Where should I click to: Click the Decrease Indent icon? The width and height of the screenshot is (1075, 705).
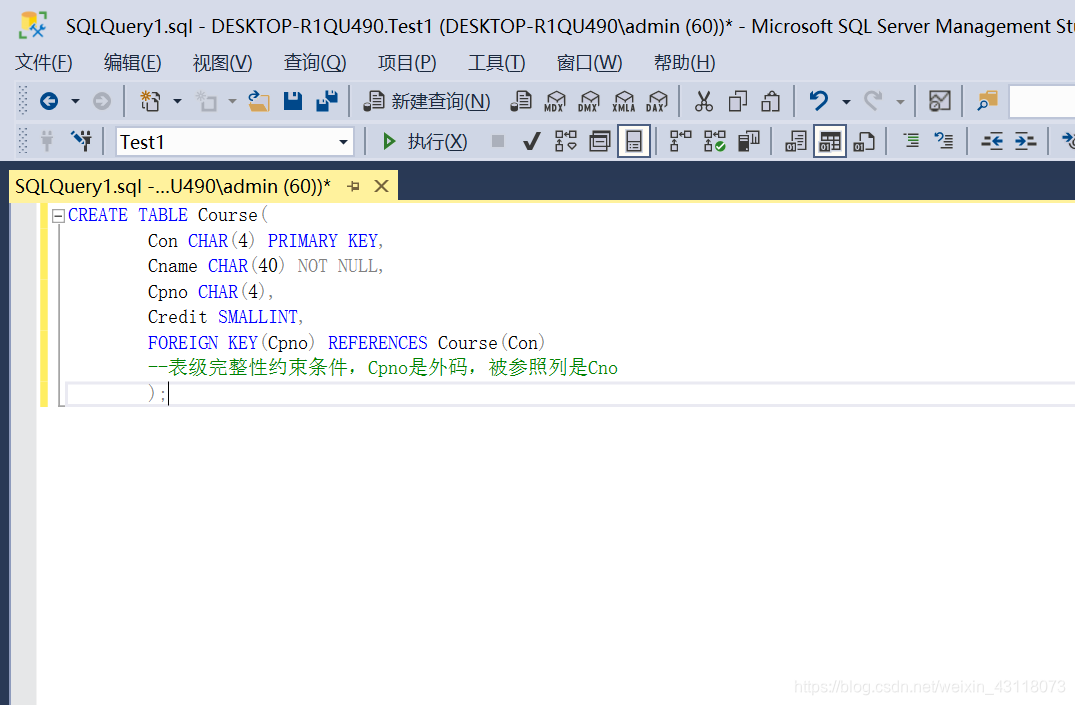[x=991, y=142]
